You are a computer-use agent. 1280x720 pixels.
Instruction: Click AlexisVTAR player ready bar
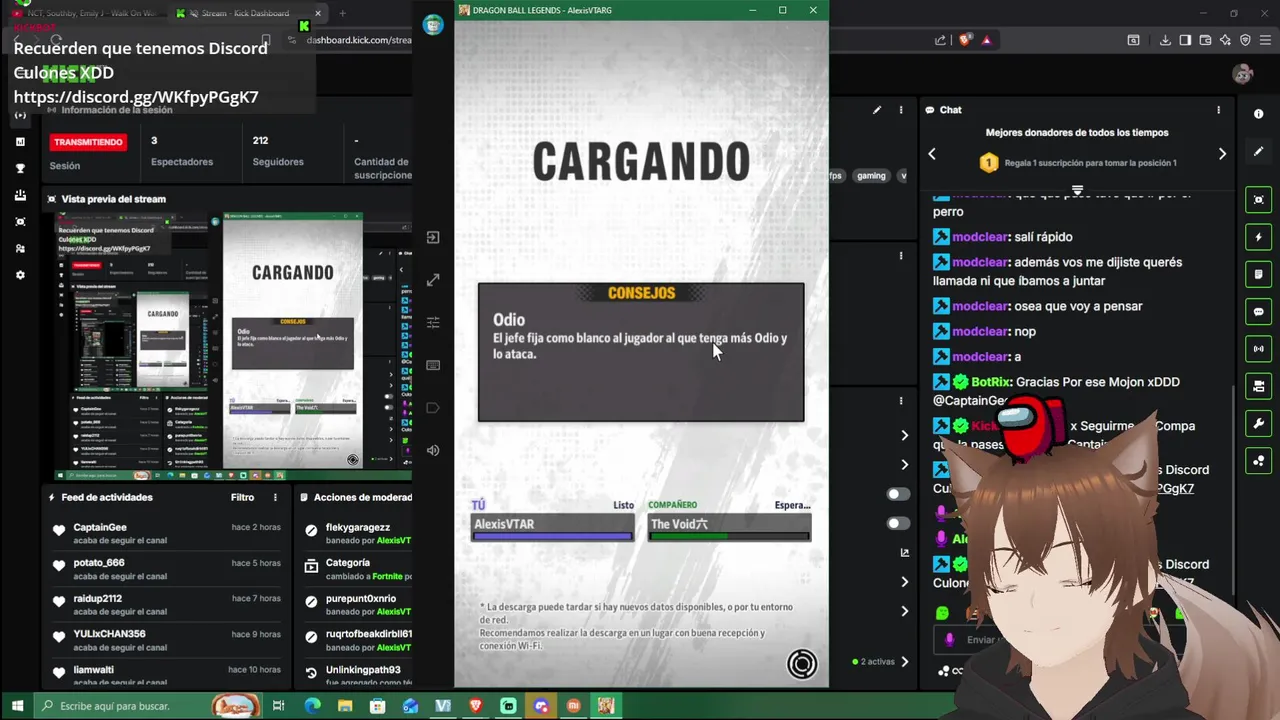pyautogui.click(x=553, y=527)
